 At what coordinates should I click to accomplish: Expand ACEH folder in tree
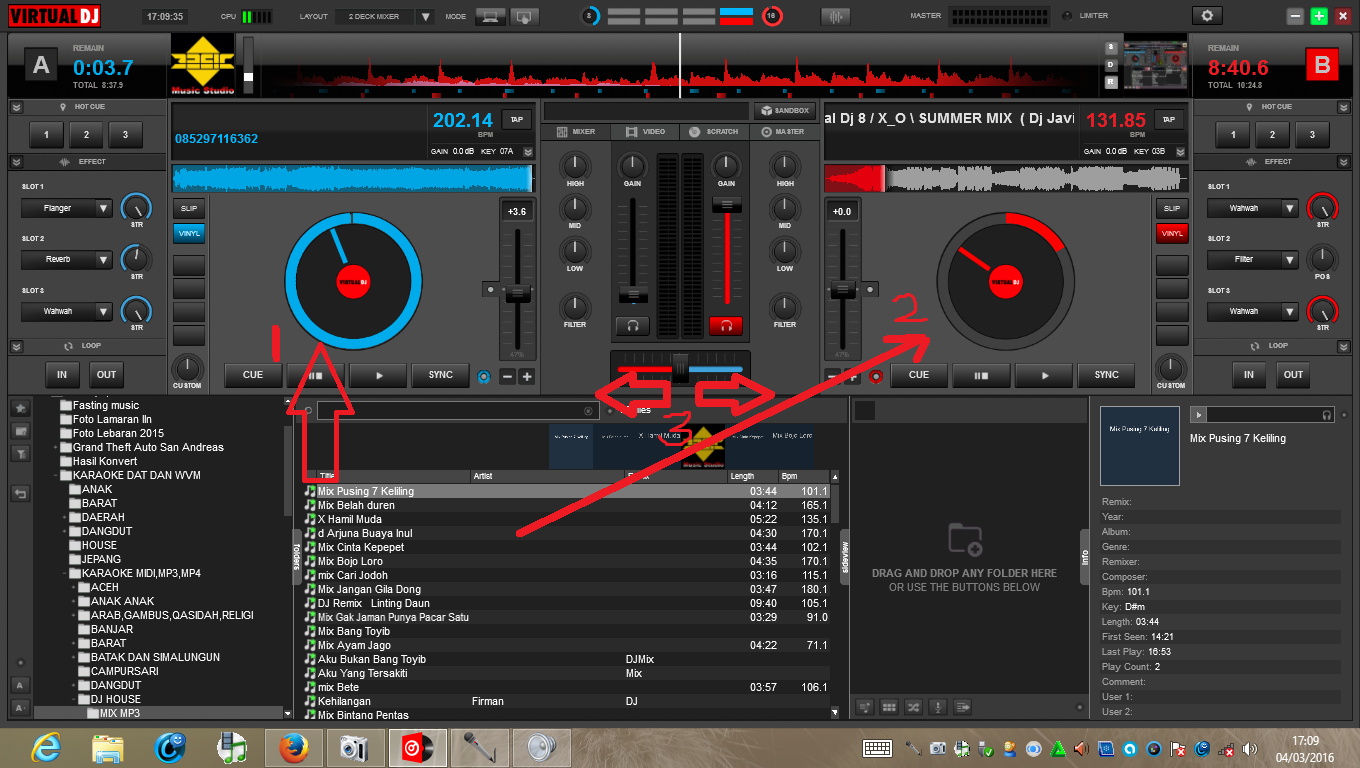pyautogui.click(x=74, y=587)
